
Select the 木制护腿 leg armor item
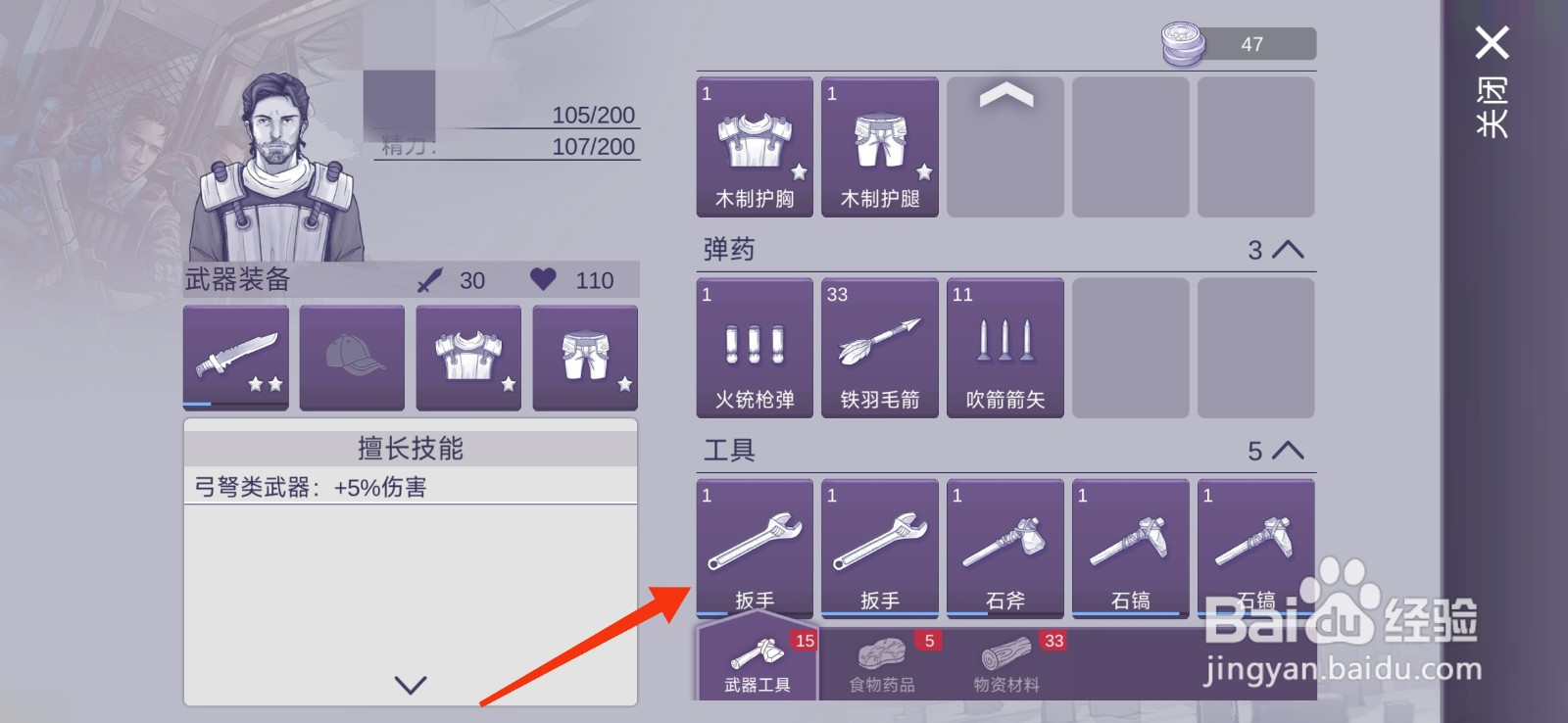[880, 147]
